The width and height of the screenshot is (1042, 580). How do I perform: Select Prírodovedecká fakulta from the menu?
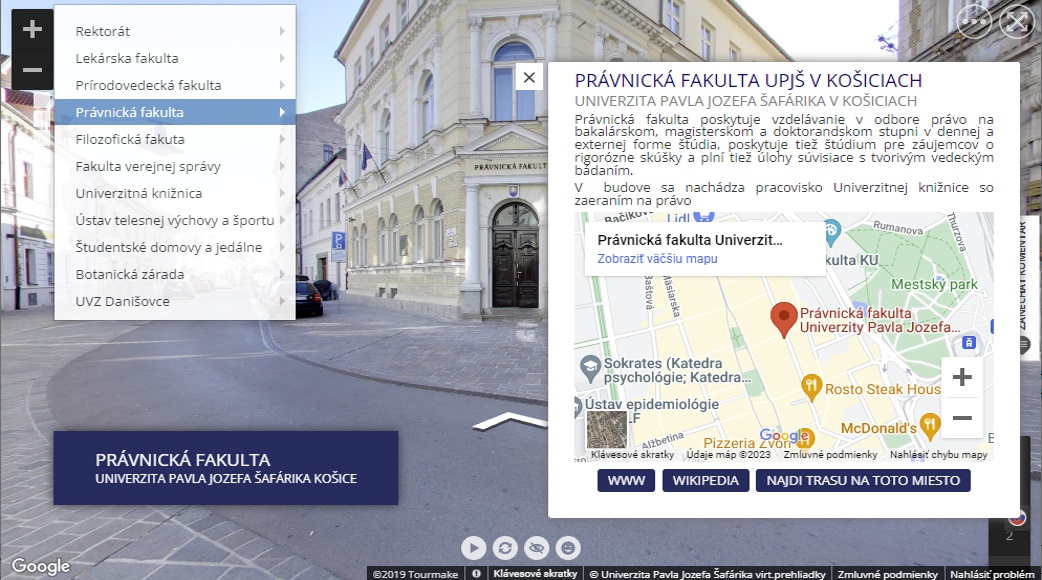tap(175, 85)
